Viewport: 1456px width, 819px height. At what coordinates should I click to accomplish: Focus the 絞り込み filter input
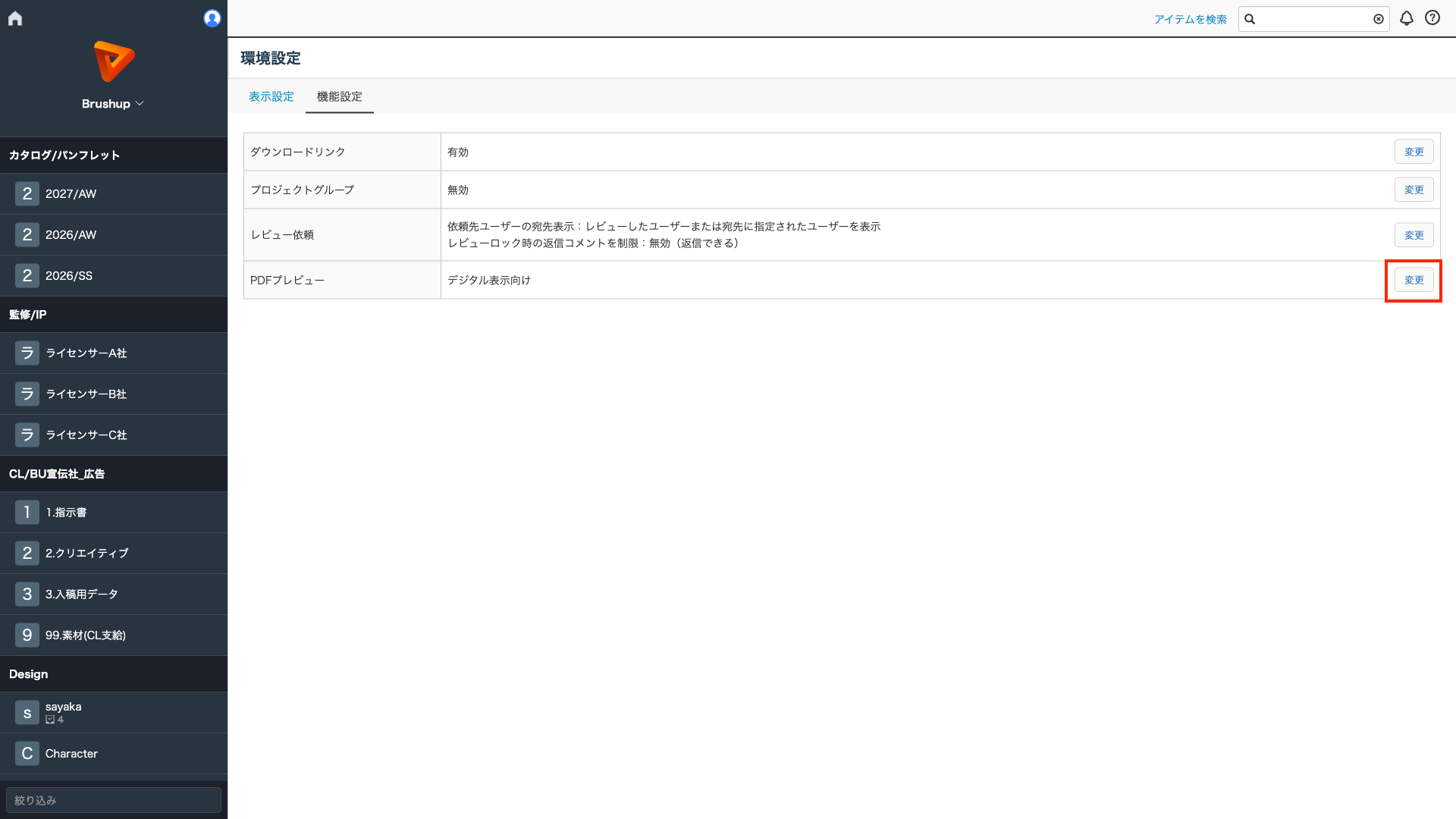point(114,800)
